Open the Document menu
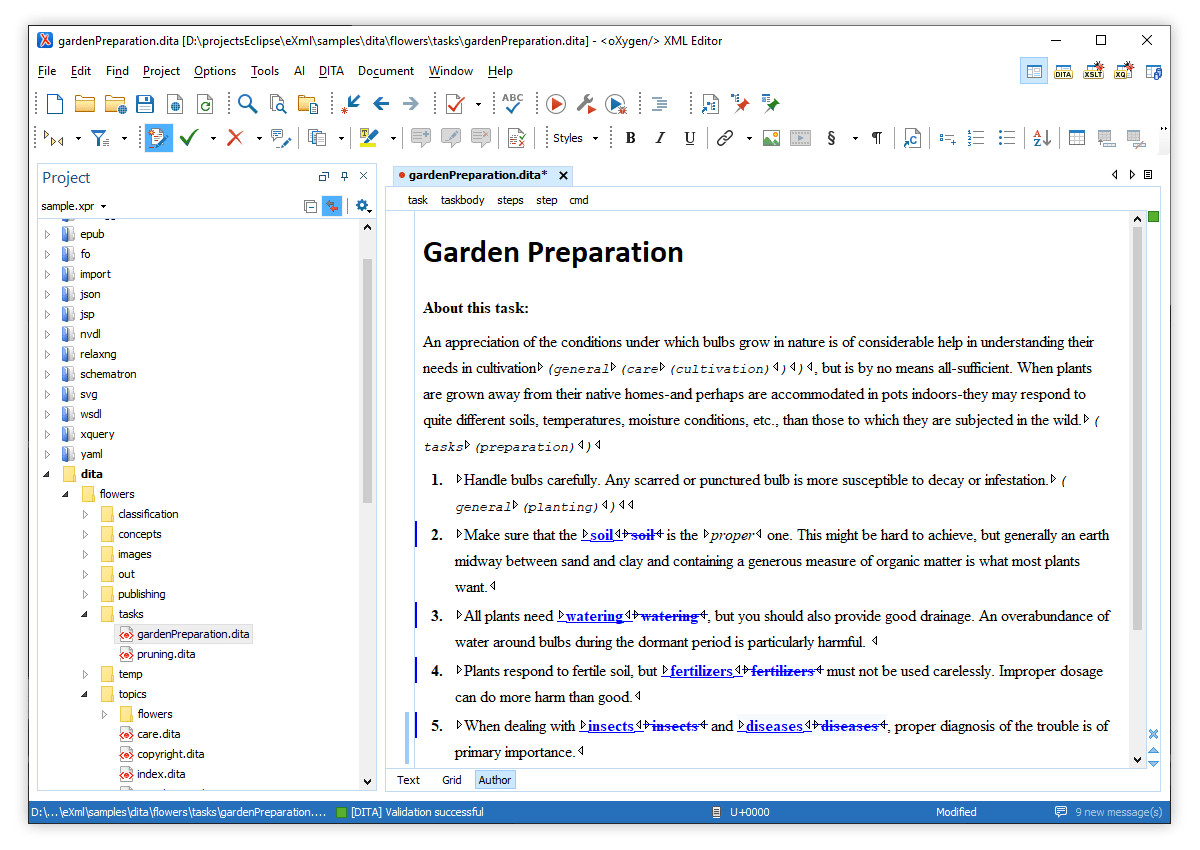The height and width of the screenshot is (850, 1200). pos(386,71)
